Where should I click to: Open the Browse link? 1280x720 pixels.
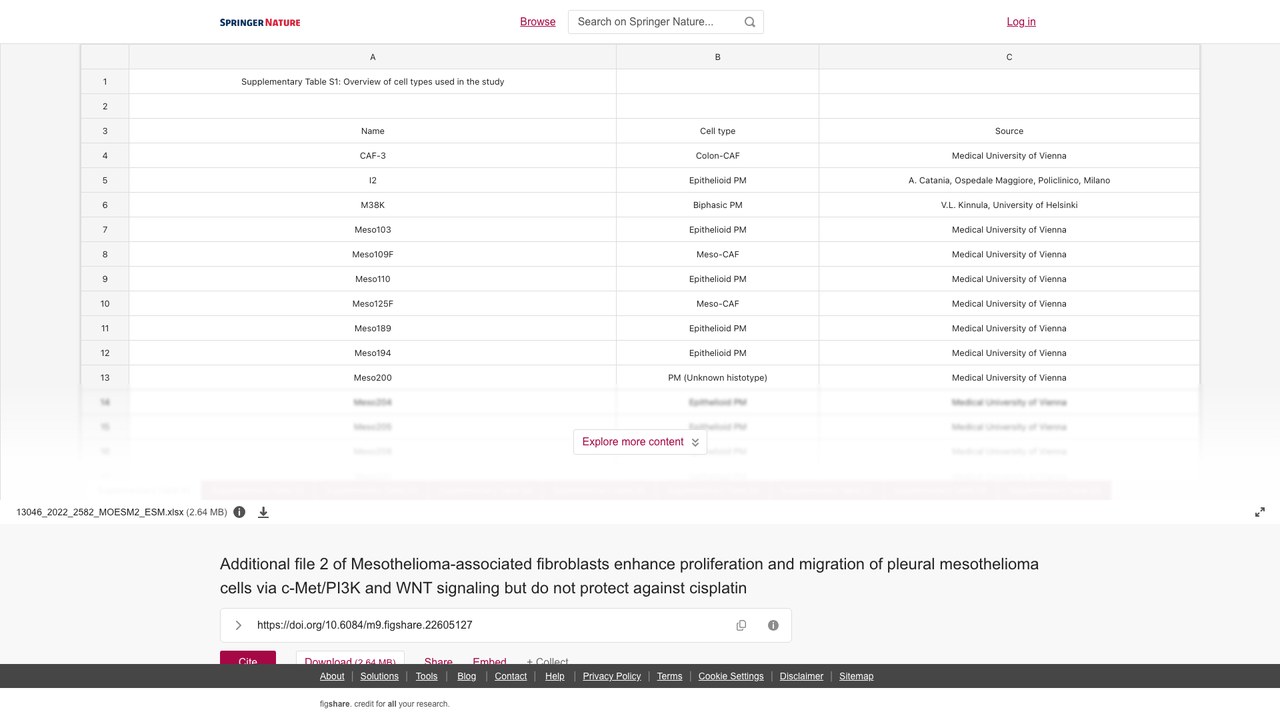538,22
